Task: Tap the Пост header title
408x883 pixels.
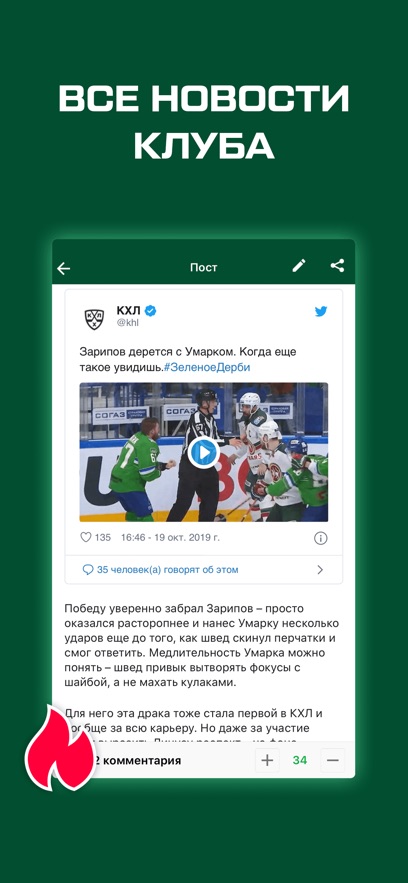Action: pyautogui.click(x=204, y=267)
